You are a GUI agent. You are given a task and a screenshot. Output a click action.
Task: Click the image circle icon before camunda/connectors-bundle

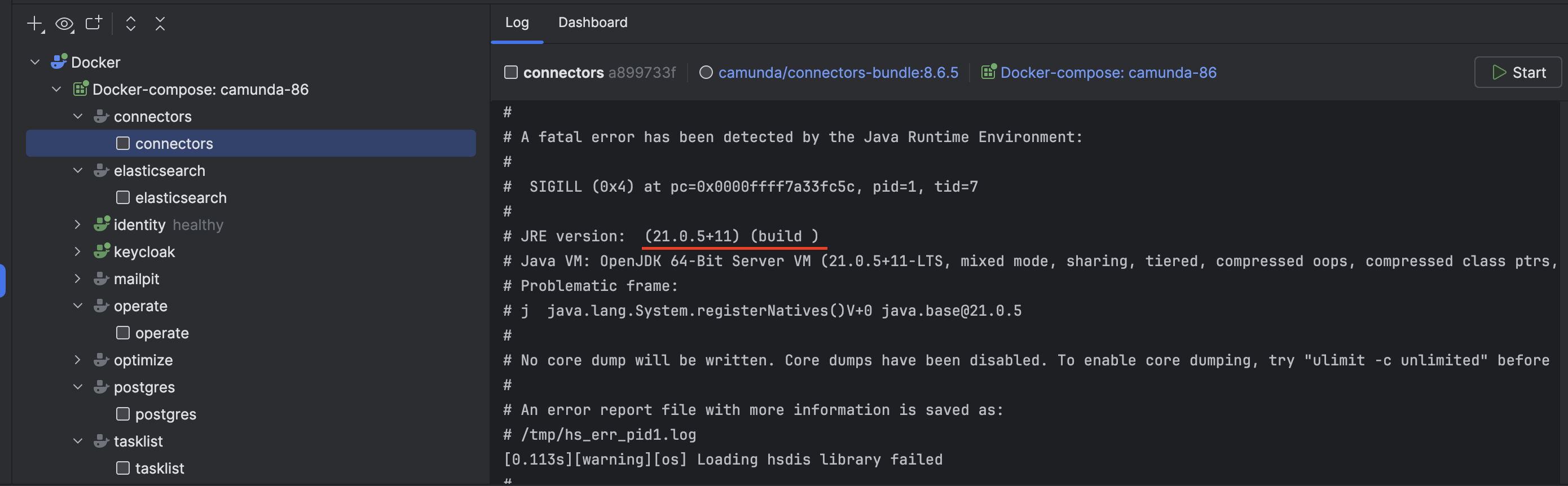706,72
